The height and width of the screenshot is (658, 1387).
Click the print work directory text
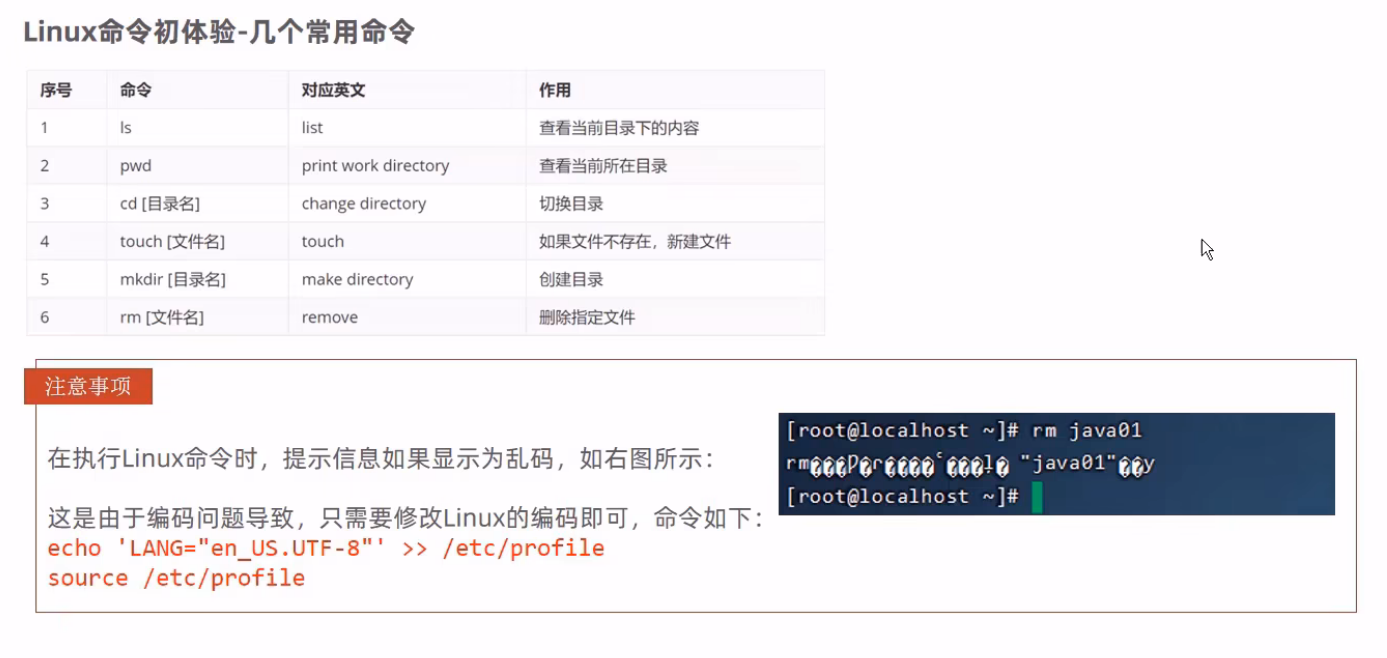click(x=375, y=166)
